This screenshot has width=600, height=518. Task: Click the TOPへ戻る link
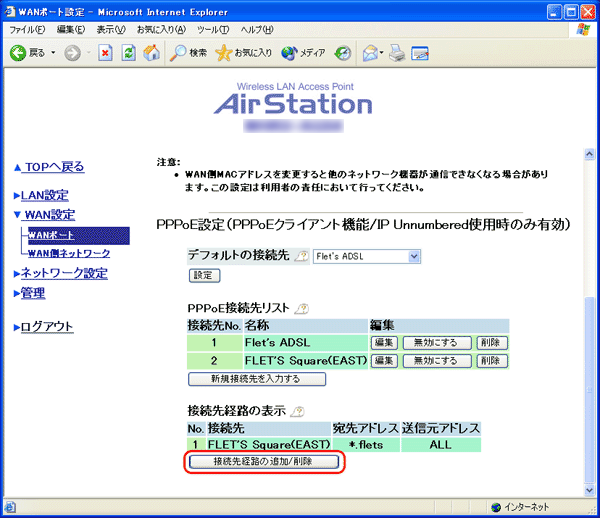(52, 167)
